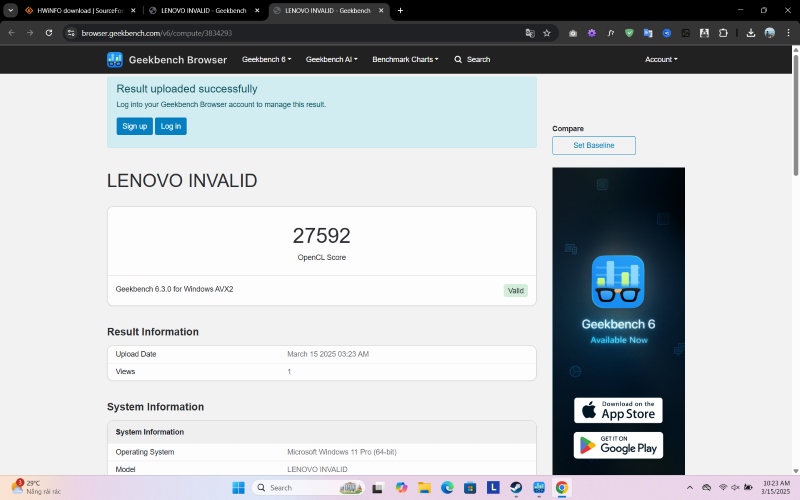Image resolution: width=800 pixels, height=500 pixels.
Task: Click the Geekbench Browser logo icon
Action: pyautogui.click(x=115, y=60)
